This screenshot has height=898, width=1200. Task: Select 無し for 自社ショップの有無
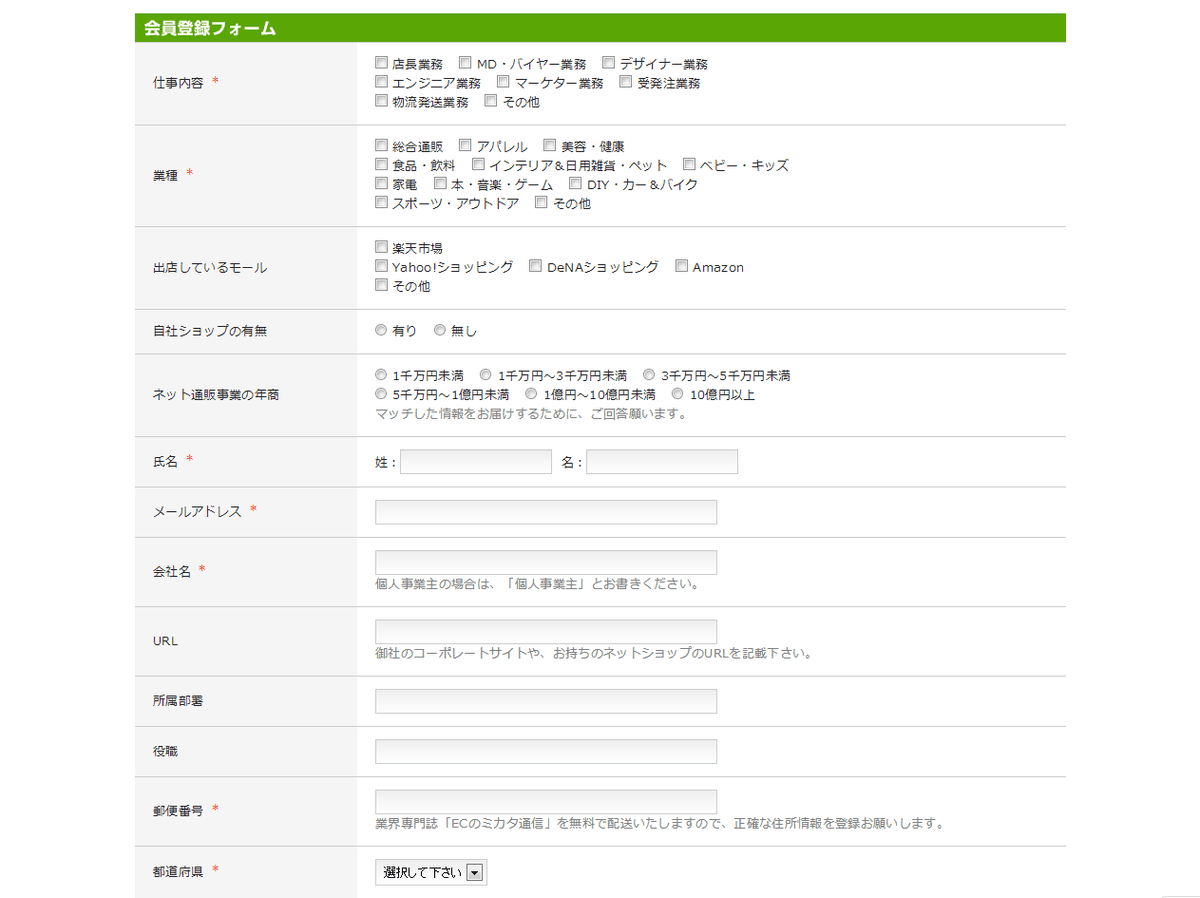tap(439, 330)
